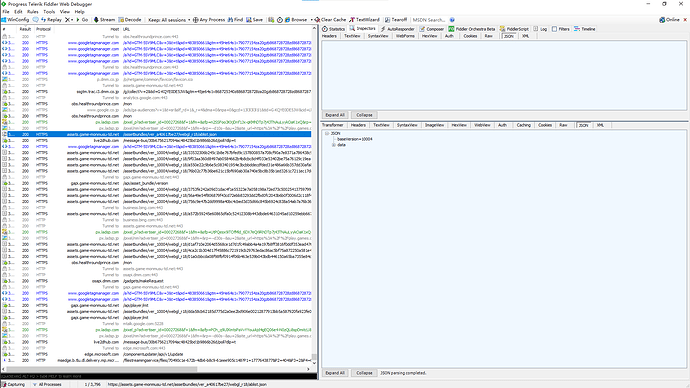Open the Timeline tab
The width and height of the screenshot is (690, 388).
584,29
